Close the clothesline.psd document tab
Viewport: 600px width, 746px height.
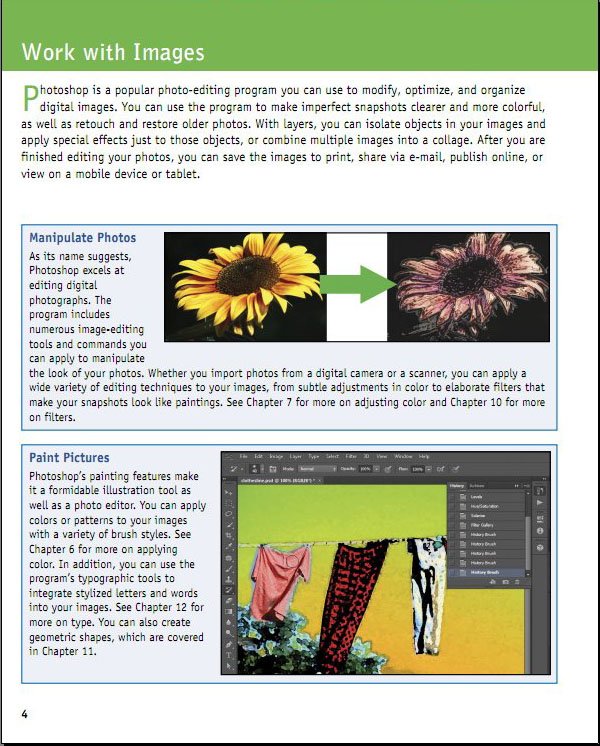[x=320, y=481]
